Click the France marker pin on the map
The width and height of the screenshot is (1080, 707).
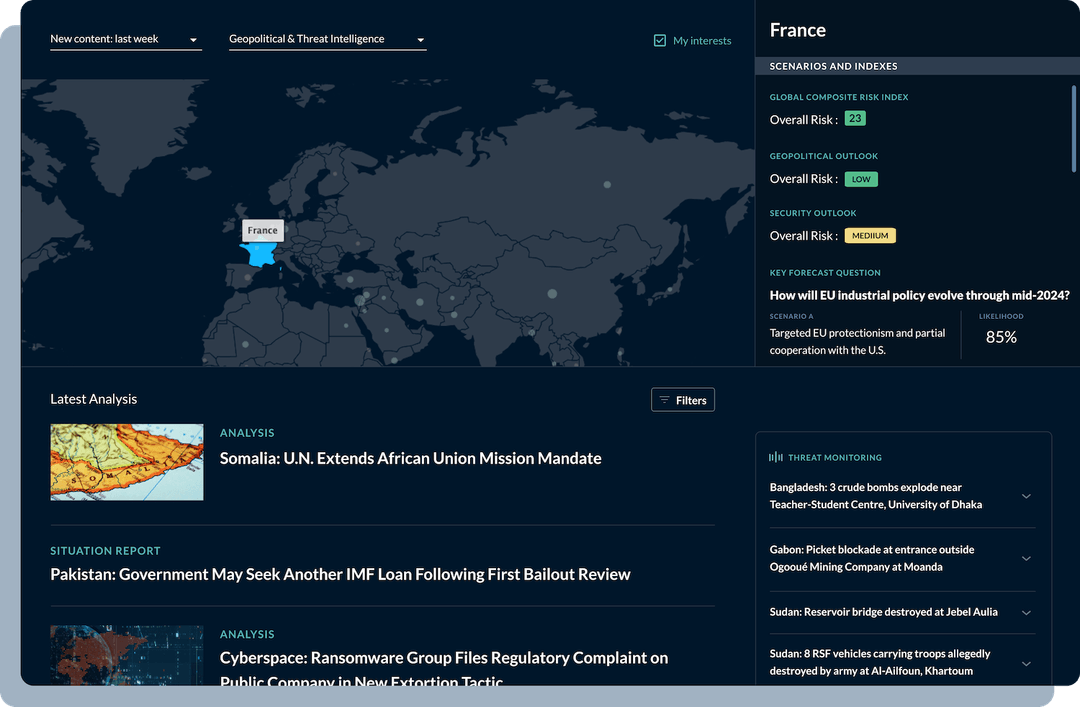261,252
